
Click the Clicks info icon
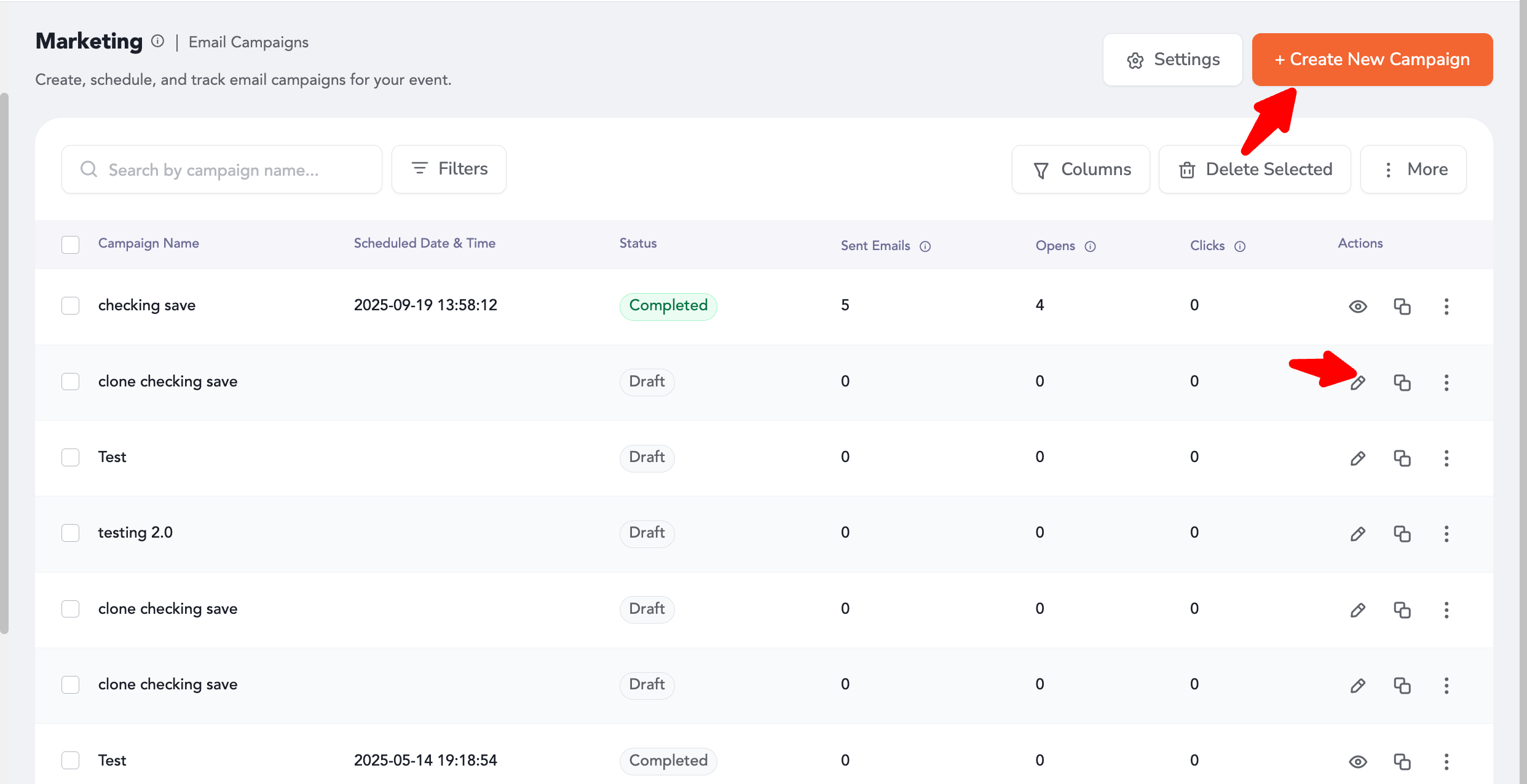[x=1240, y=246]
